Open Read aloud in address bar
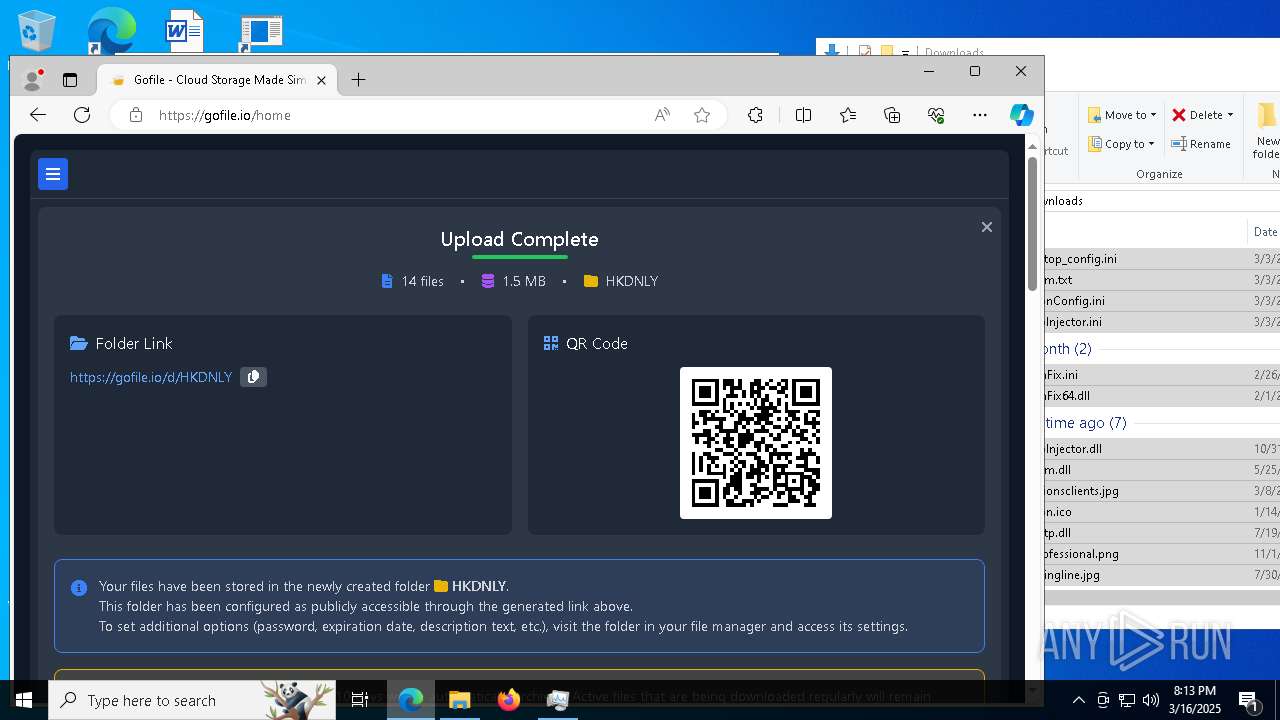The height and width of the screenshot is (720, 1280). (x=662, y=115)
